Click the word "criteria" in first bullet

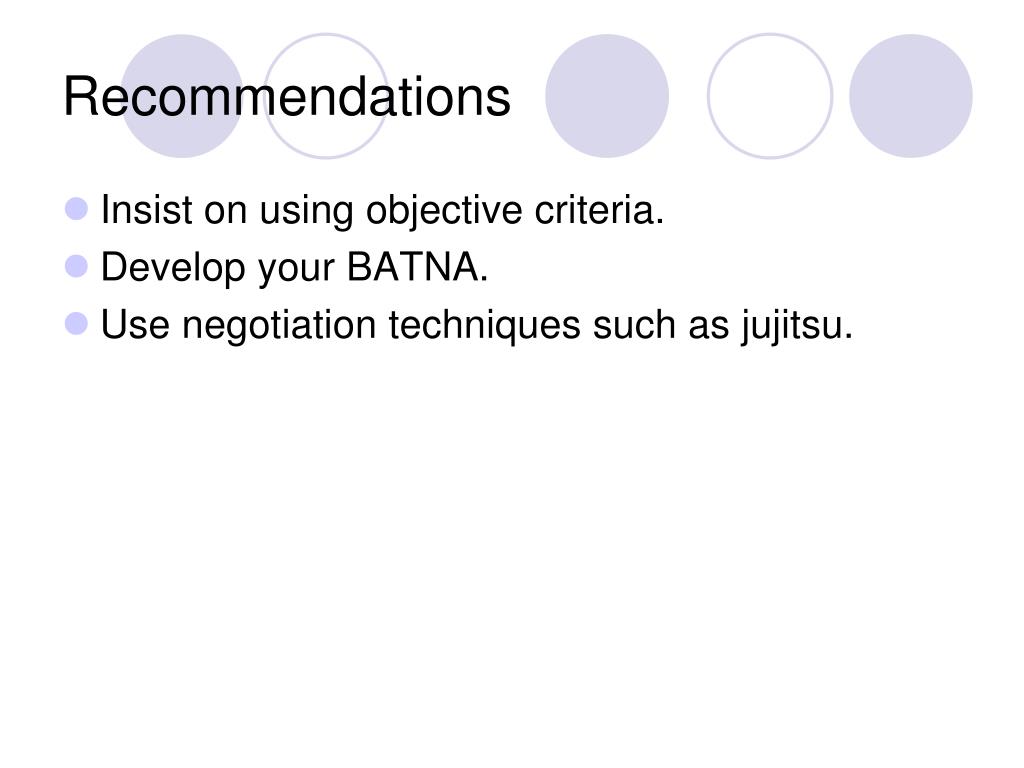[594, 210]
